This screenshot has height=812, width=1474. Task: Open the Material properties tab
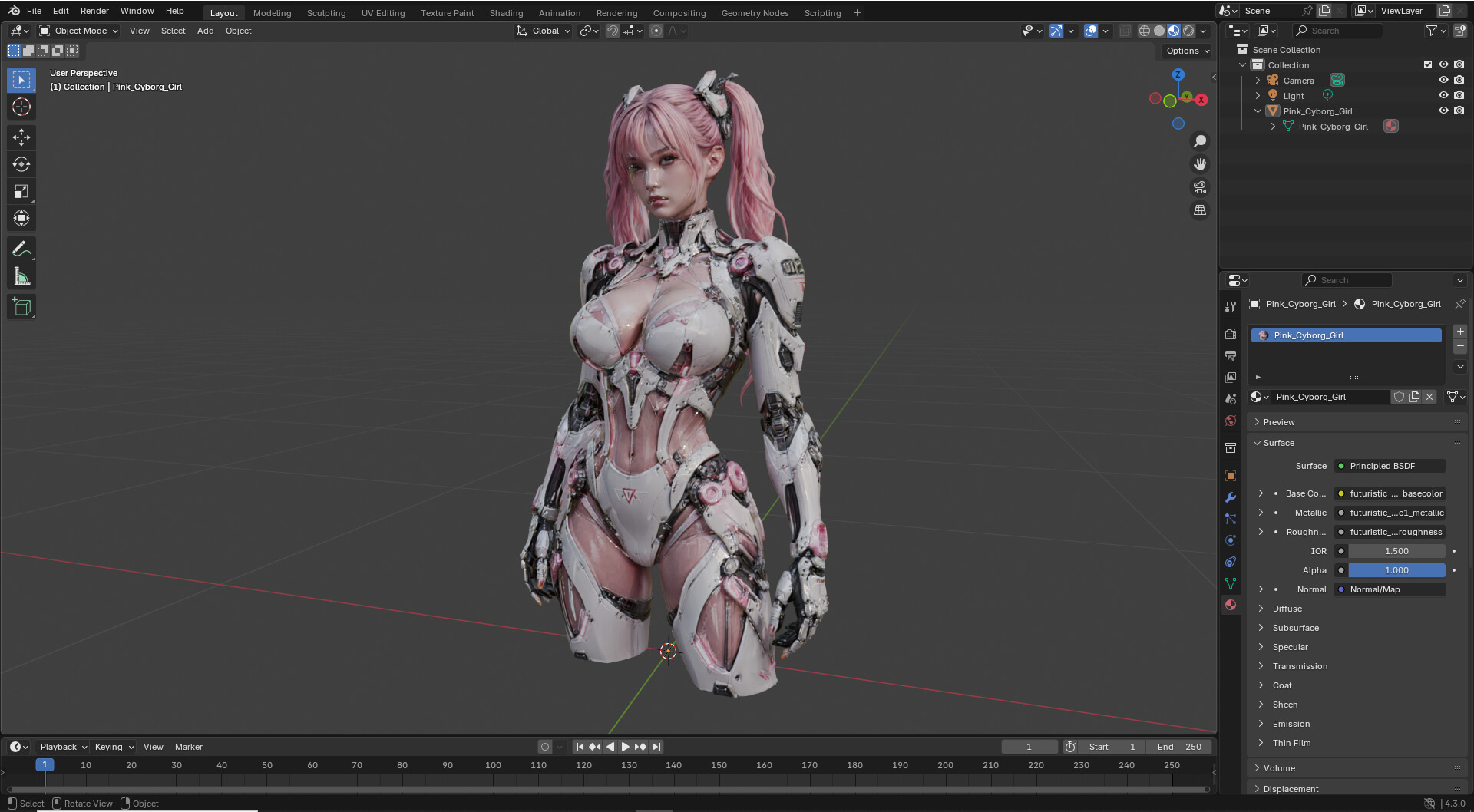coord(1231,605)
